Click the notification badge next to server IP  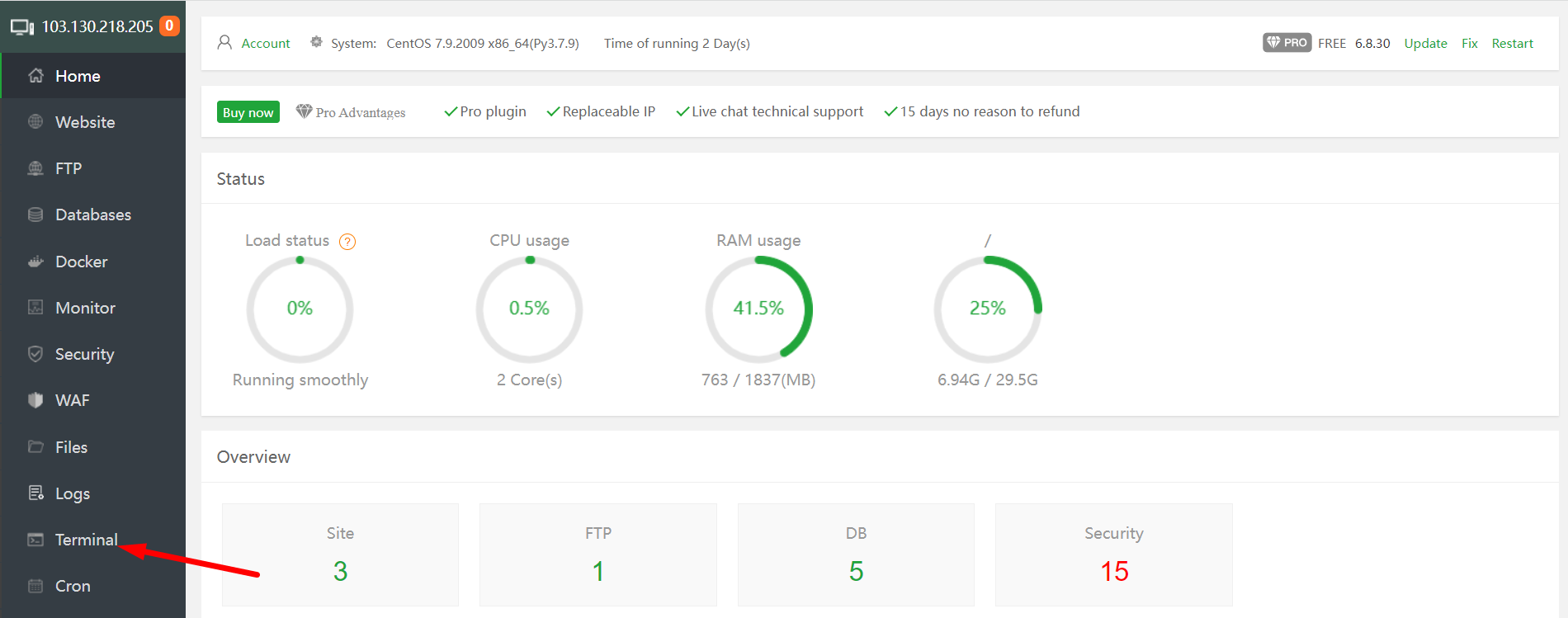pyautogui.click(x=169, y=26)
